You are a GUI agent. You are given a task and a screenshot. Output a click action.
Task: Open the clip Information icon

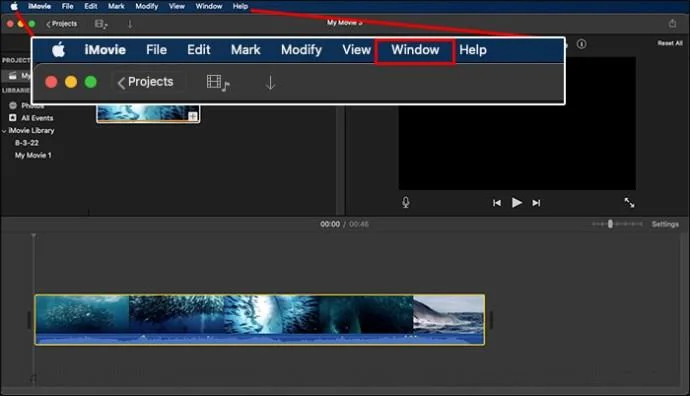(581, 44)
